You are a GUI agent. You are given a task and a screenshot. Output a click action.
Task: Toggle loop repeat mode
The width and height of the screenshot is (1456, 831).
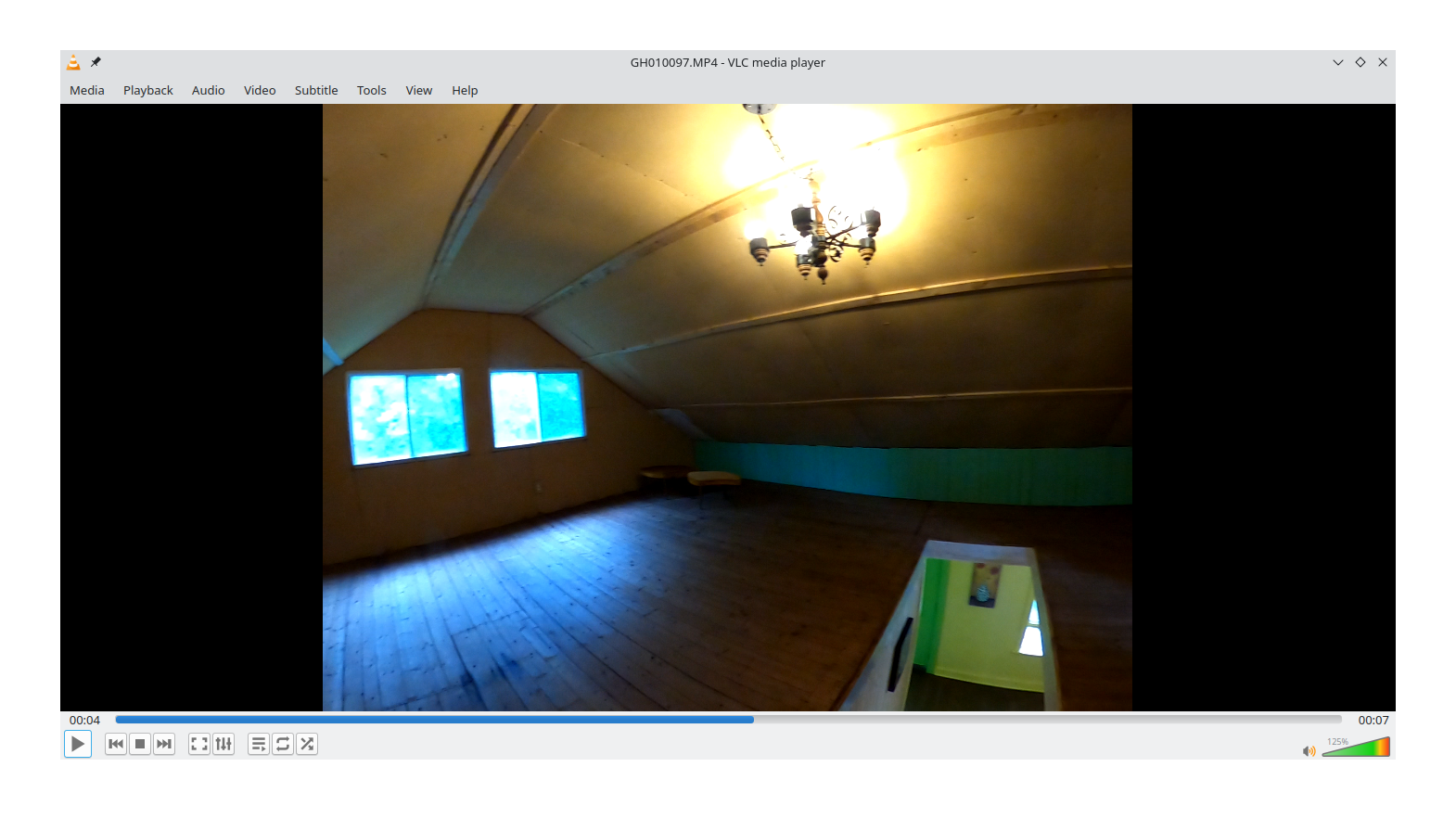pyautogui.click(x=283, y=744)
